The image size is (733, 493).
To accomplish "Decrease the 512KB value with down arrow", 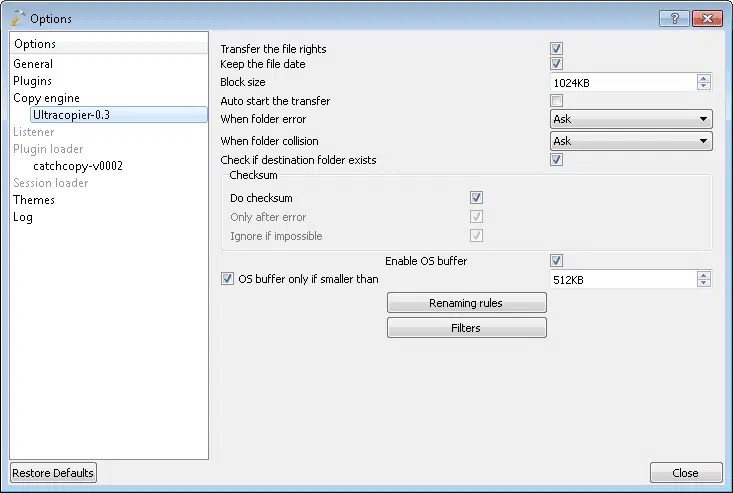I will 704,284.
